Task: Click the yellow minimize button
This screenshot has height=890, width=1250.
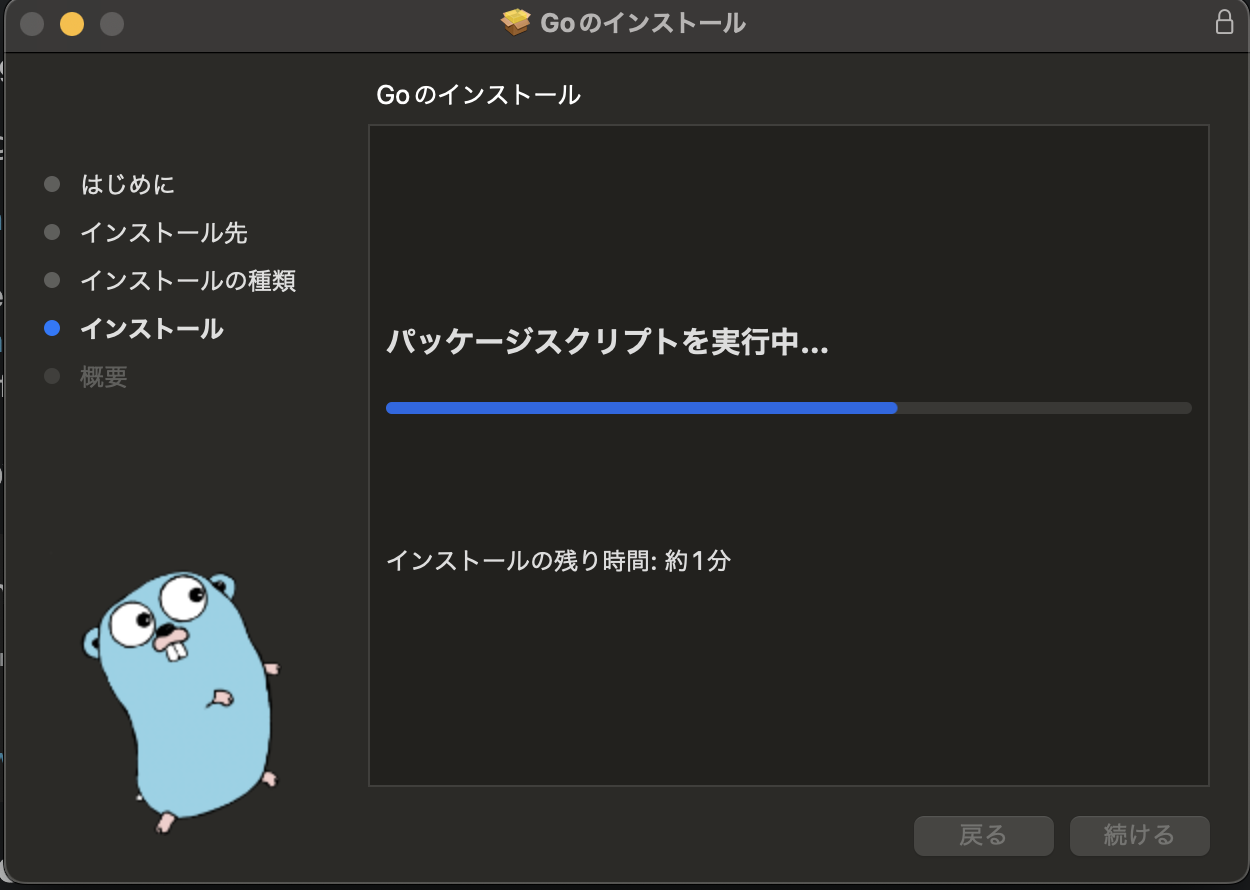Action: (71, 21)
